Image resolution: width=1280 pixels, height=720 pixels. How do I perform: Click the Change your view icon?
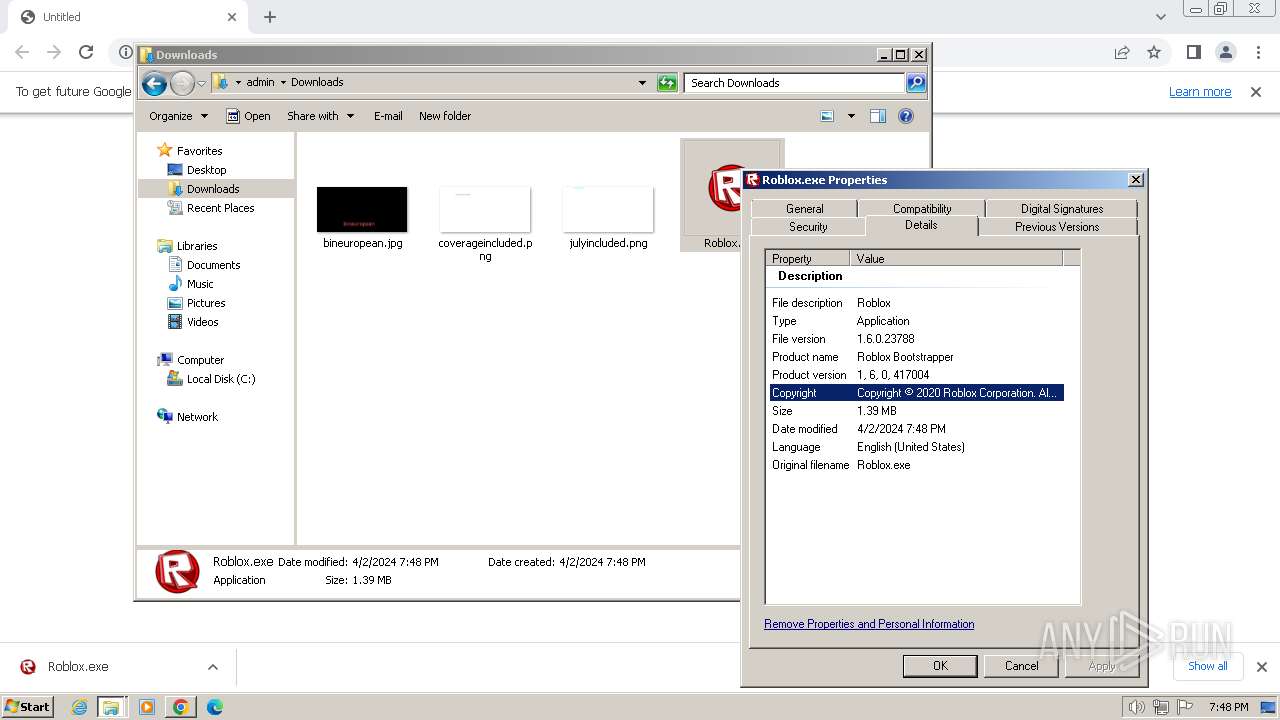click(x=827, y=116)
